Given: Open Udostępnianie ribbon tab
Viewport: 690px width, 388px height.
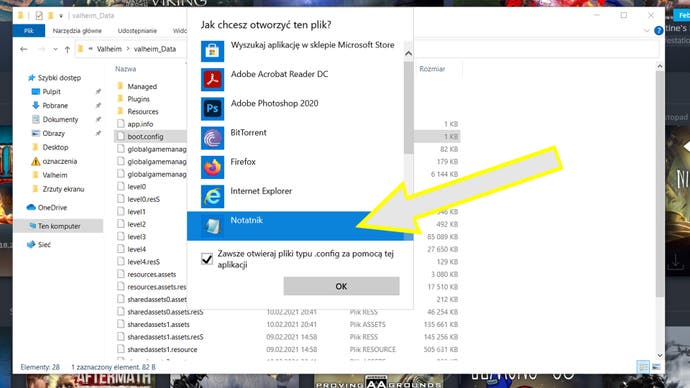Looking at the screenshot, I should tap(137, 31).
